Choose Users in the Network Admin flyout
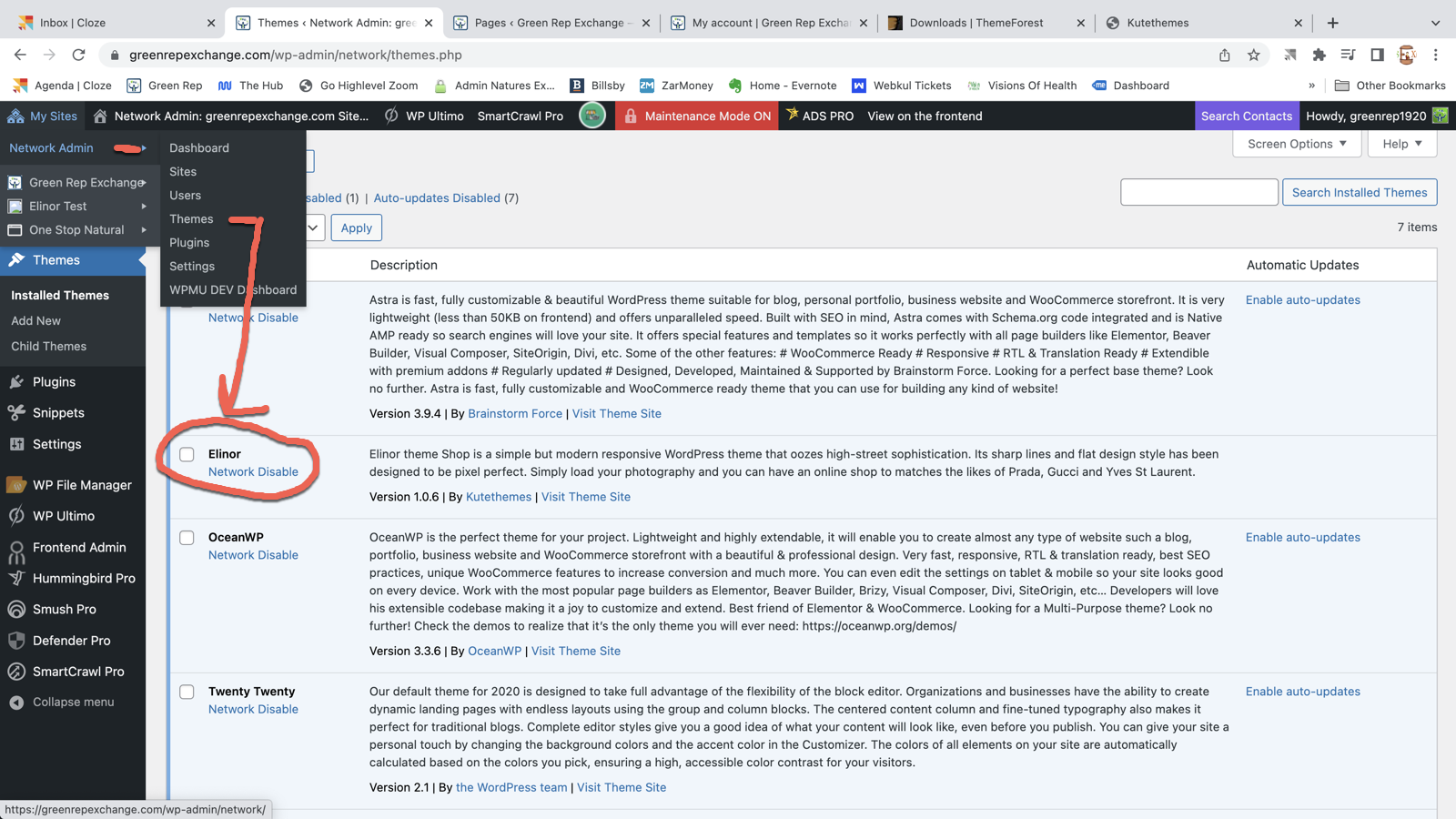This screenshot has width=1456, height=819. click(185, 195)
